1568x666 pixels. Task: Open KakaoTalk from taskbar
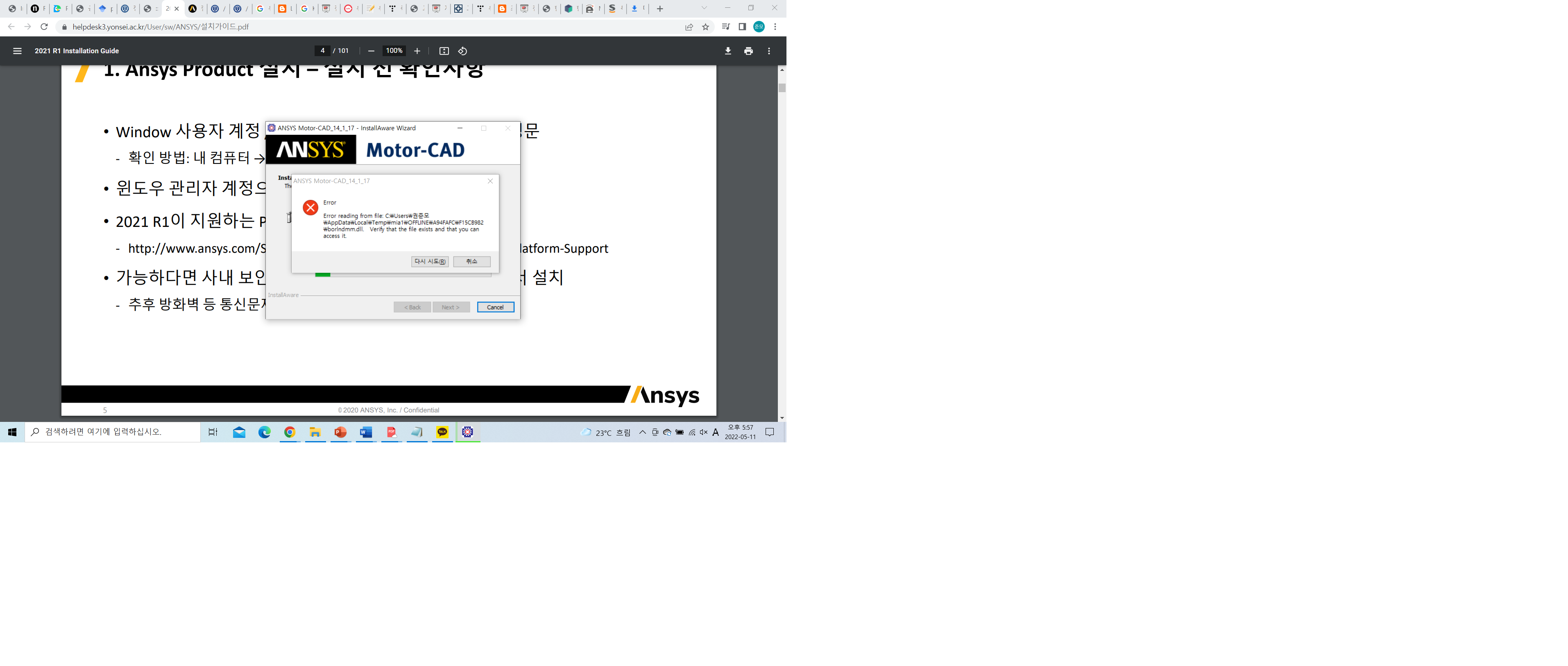[x=442, y=432]
